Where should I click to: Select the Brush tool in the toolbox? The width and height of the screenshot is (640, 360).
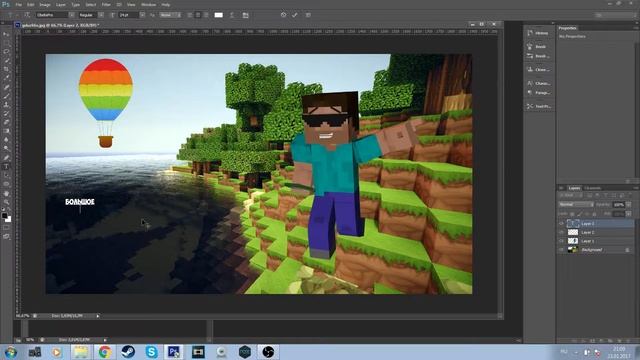pyautogui.click(x=6, y=96)
